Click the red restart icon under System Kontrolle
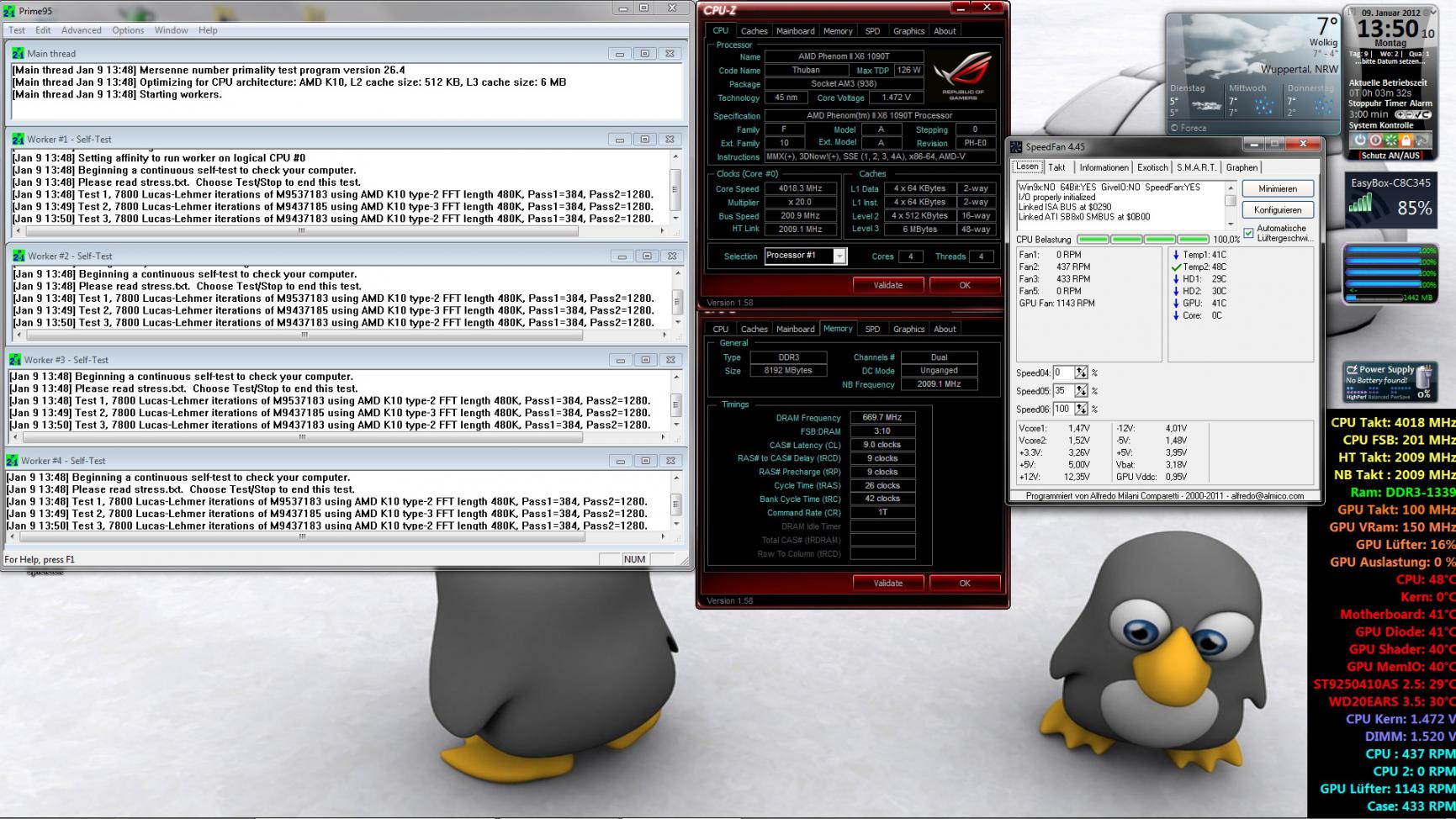Screen dimensions: 1456x819 [x=1376, y=140]
